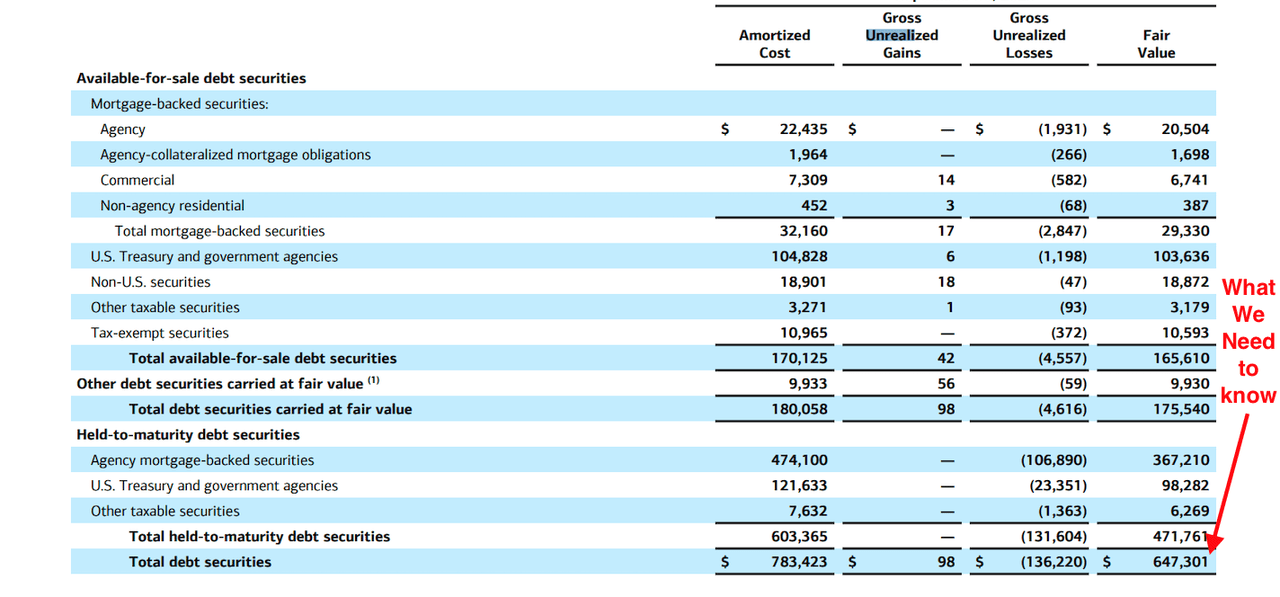Click the Commercial row label
This screenshot has width=1280, height=597.
137,180
